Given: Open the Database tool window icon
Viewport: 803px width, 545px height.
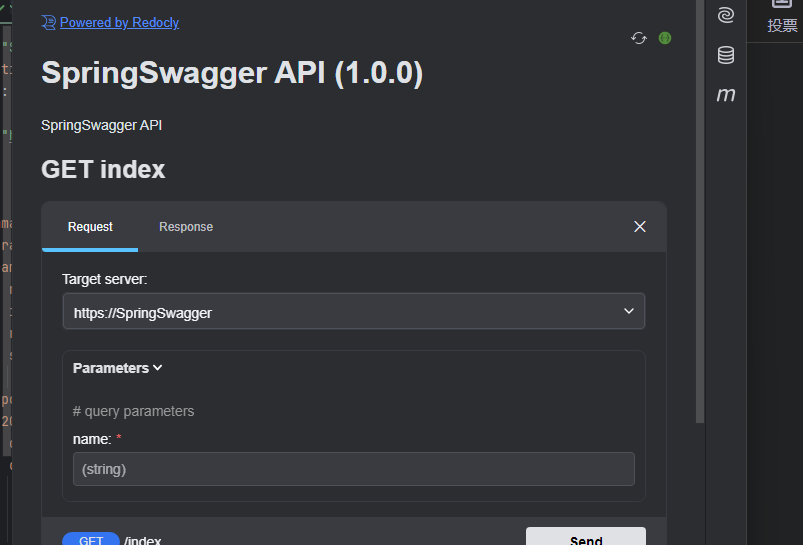Looking at the screenshot, I should pyautogui.click(x=726, y=55).
